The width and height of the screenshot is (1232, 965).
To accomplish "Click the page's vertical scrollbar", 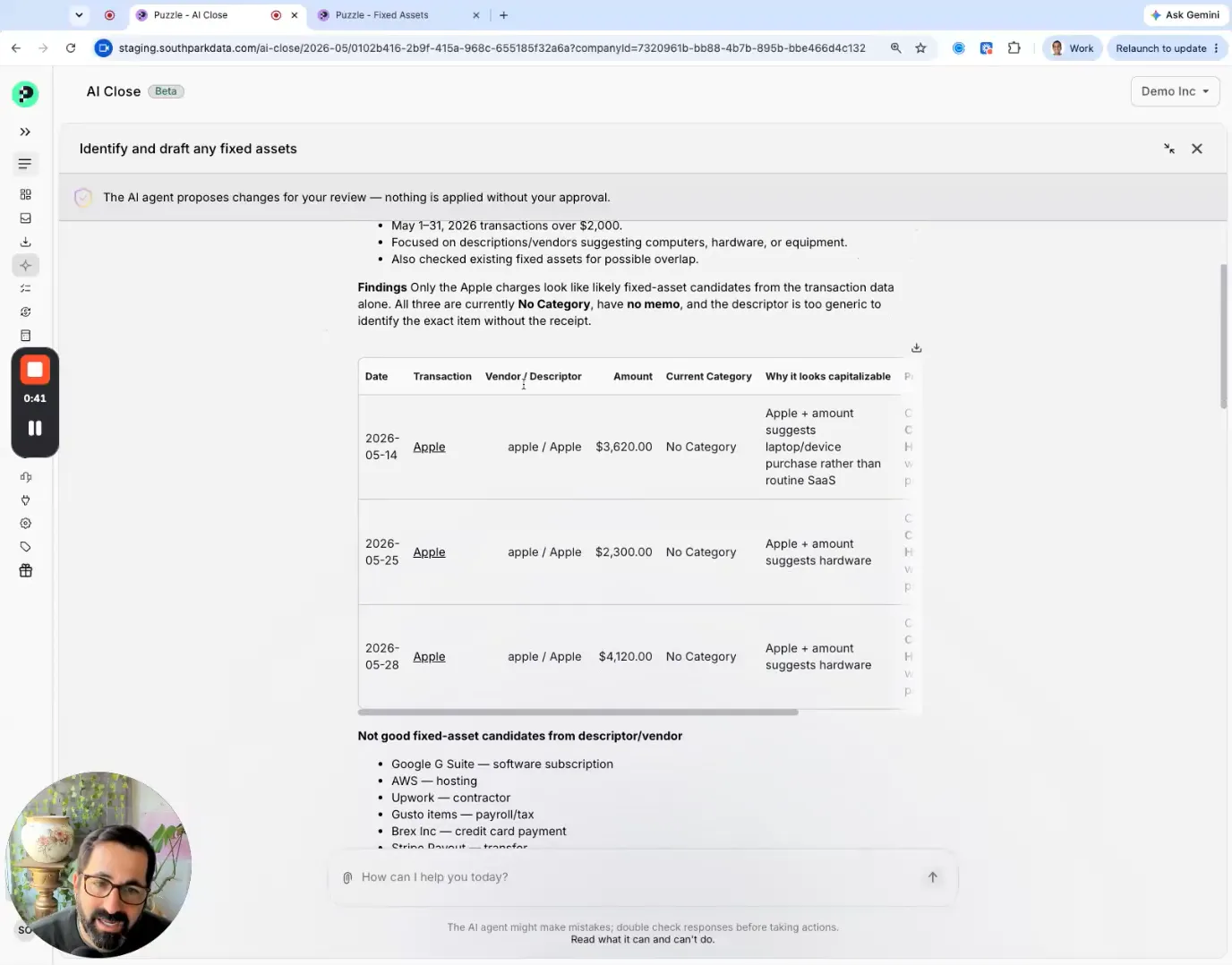I will [1223, 337].
